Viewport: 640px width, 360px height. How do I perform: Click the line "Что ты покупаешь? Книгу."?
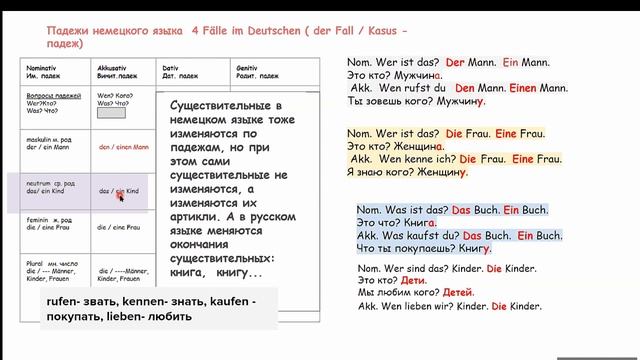coord(424,248)
